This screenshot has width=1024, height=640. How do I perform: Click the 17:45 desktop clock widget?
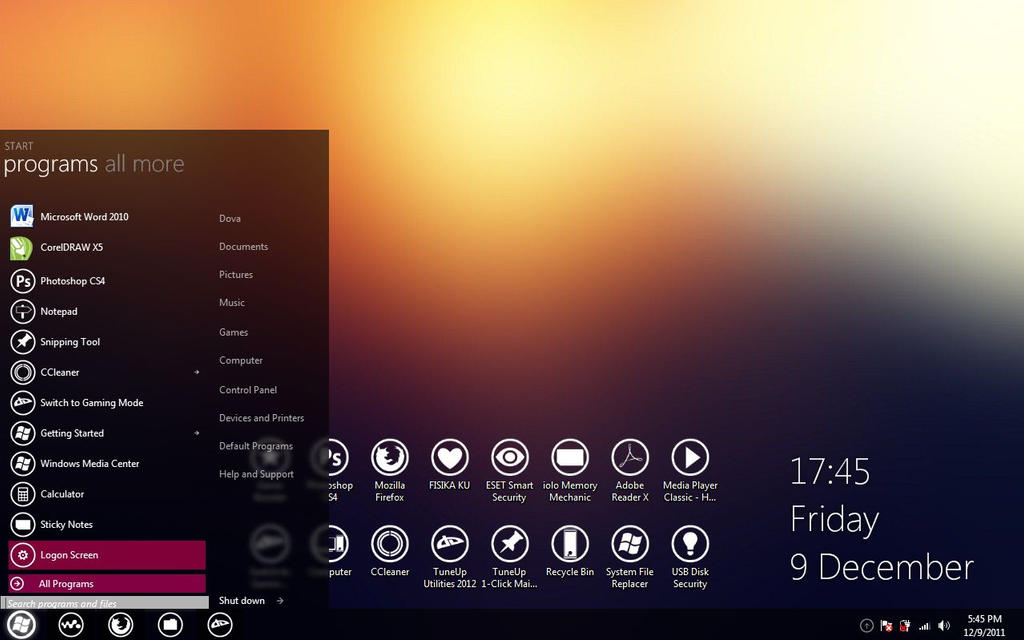(x=829, y=472)
